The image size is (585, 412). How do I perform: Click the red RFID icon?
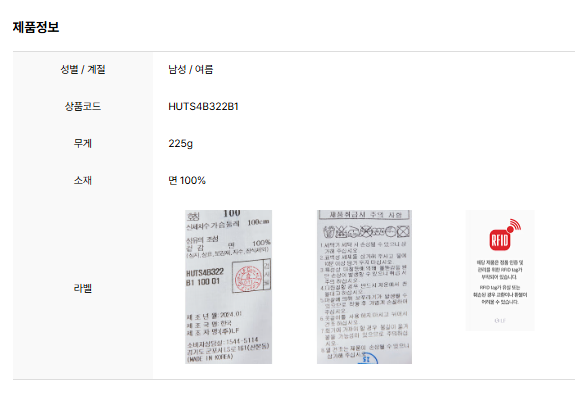(505, 235)
